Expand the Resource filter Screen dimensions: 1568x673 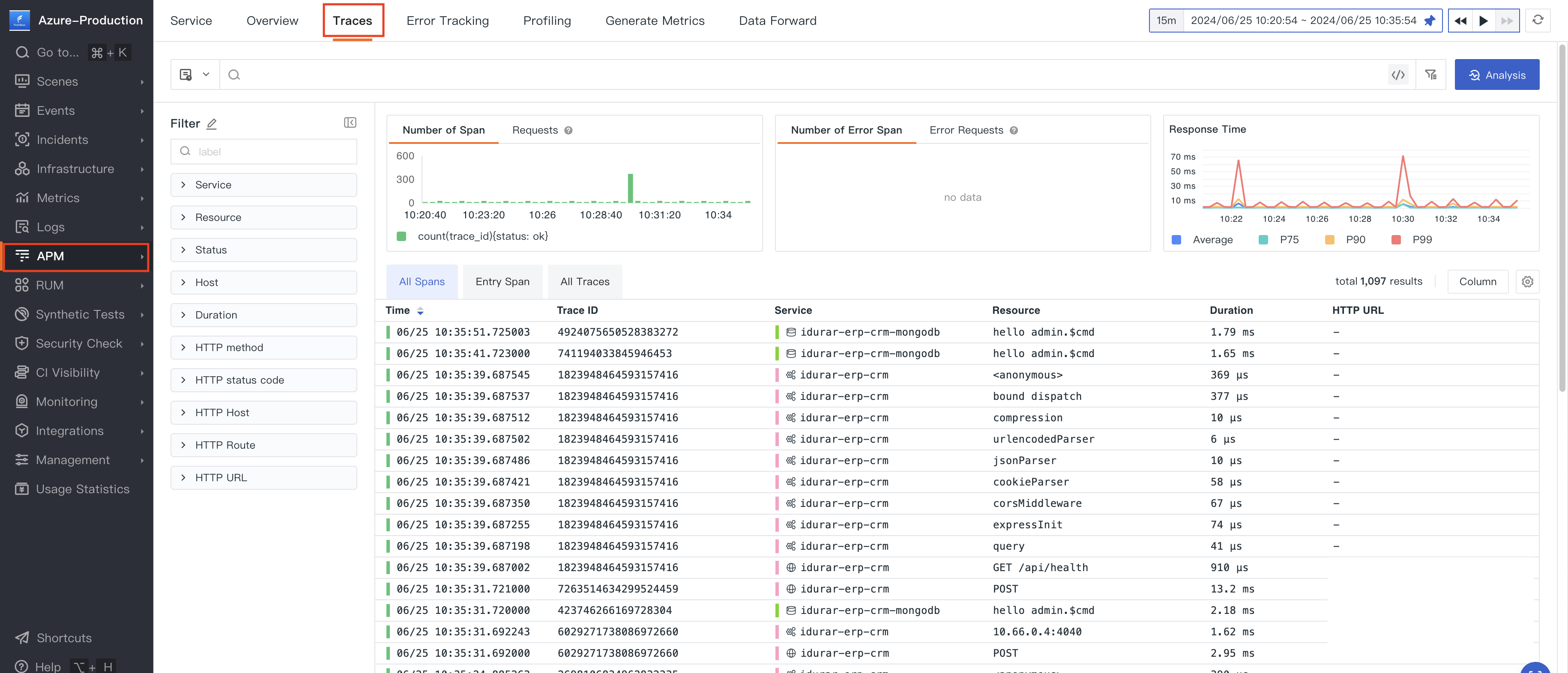point(263,217)
